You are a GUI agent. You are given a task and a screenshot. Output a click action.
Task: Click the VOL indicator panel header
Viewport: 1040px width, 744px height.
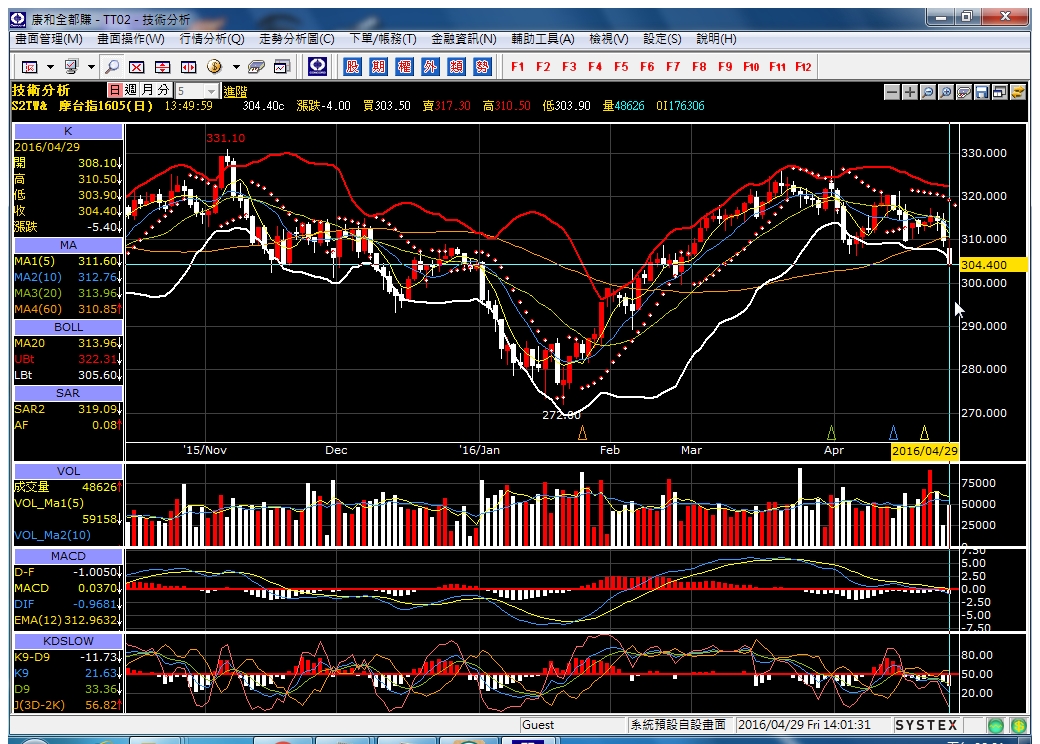point(68,471)
